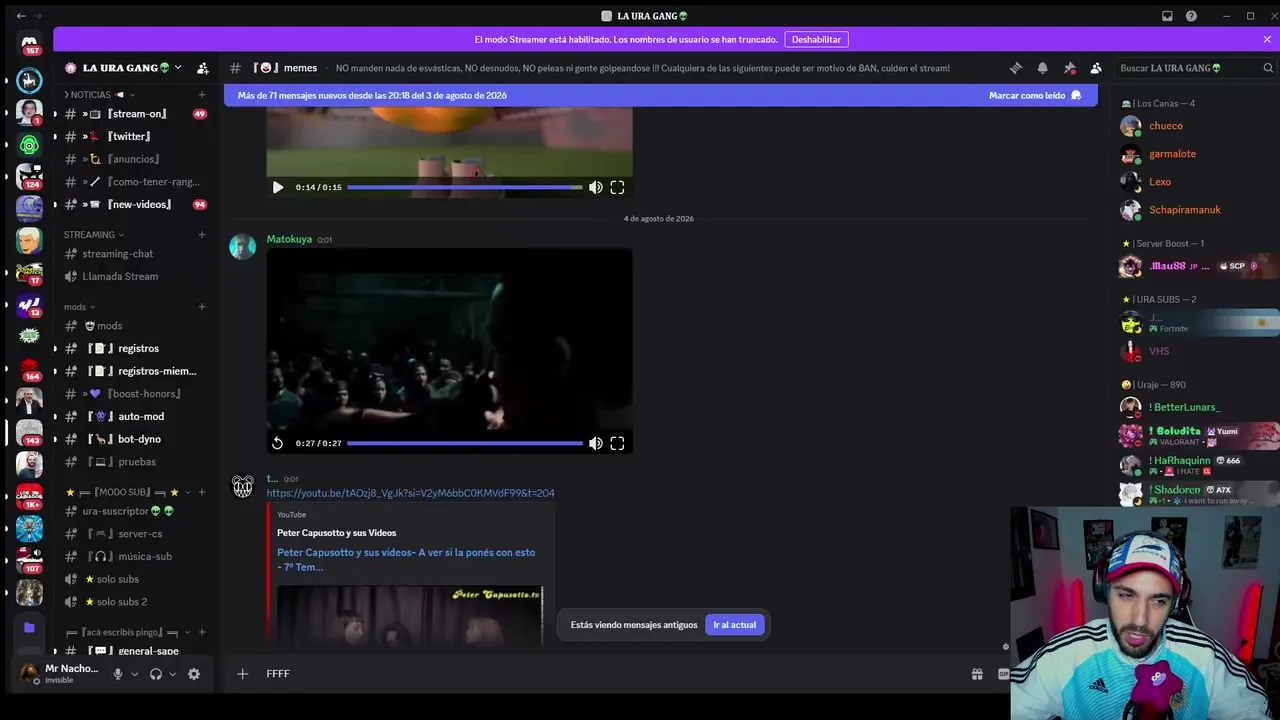Open microphone input options arrow
The width and height of the screenshot is (1280, 720).
click(x=135, y=674)
